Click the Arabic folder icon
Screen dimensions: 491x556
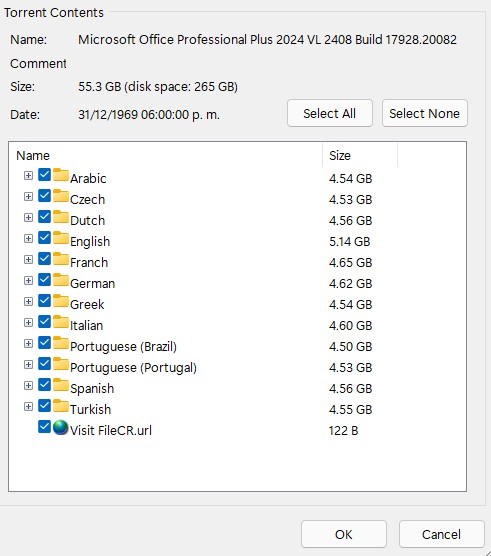(61, 175)
